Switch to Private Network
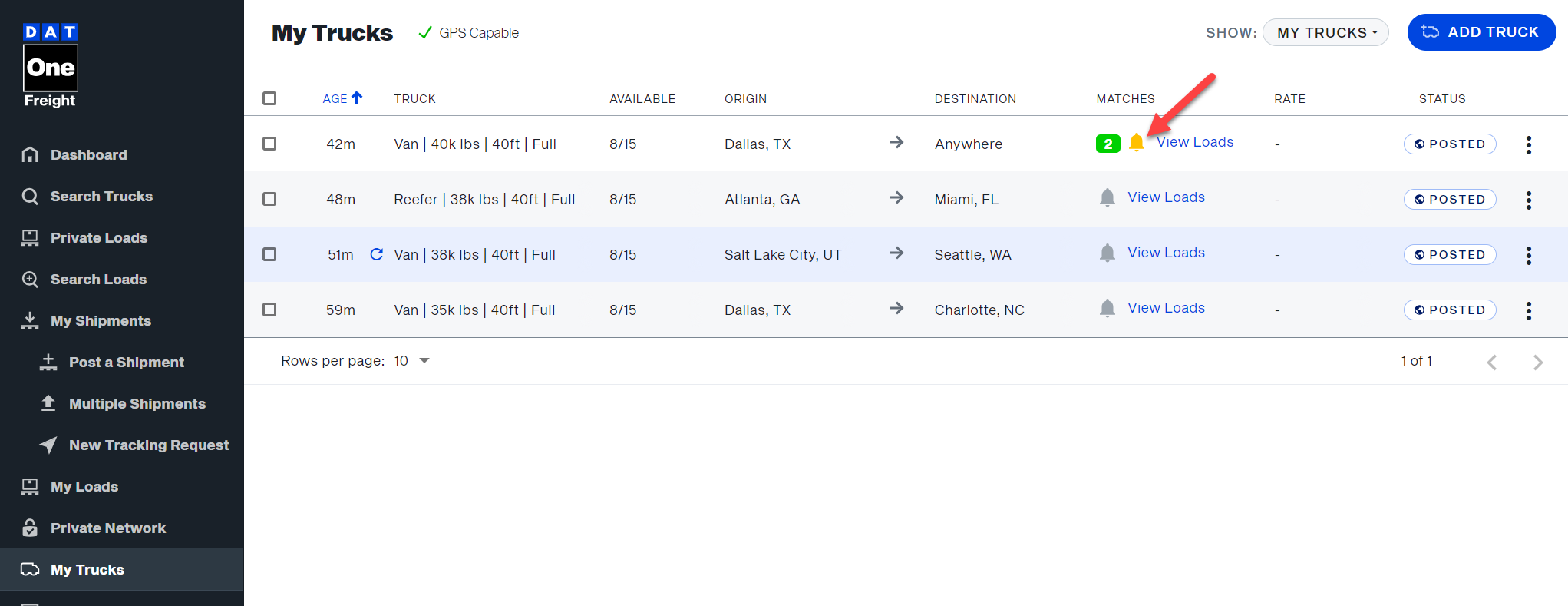The height and width of the screenshot is (606, 1568). [108, 528]
